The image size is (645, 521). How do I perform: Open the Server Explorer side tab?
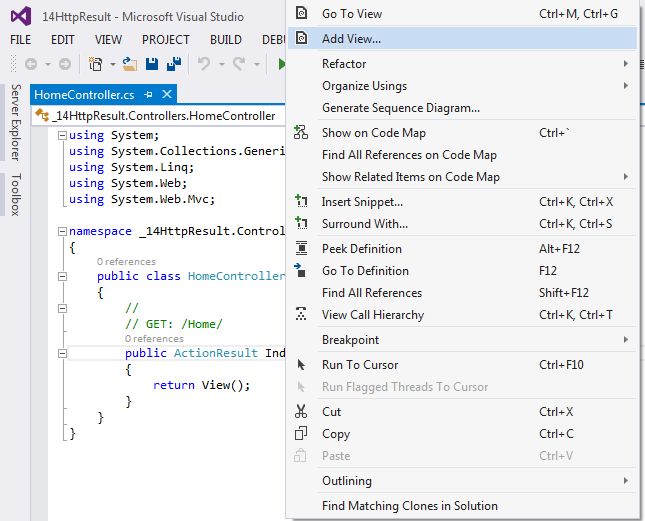(x=15, y=123)
